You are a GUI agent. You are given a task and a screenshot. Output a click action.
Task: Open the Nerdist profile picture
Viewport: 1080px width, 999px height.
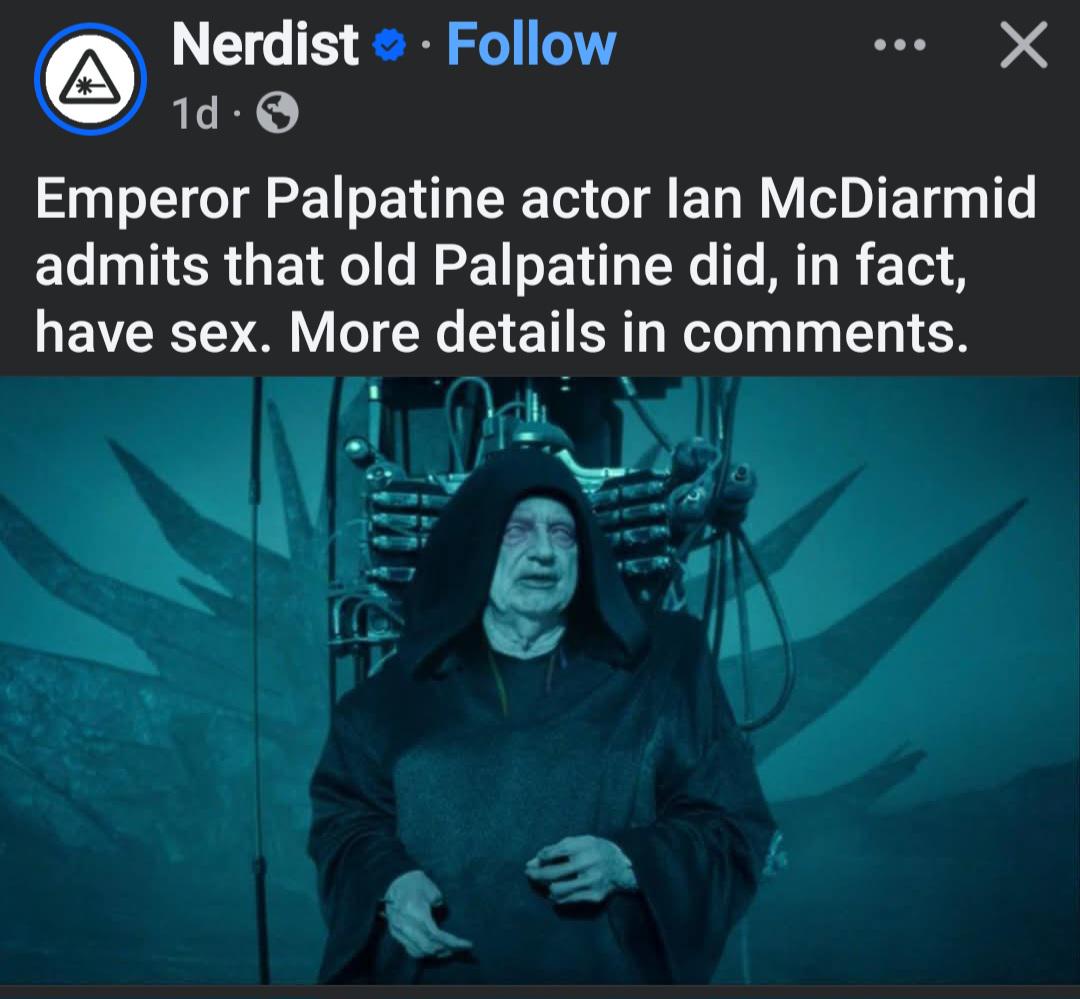(x=90, y=79)
